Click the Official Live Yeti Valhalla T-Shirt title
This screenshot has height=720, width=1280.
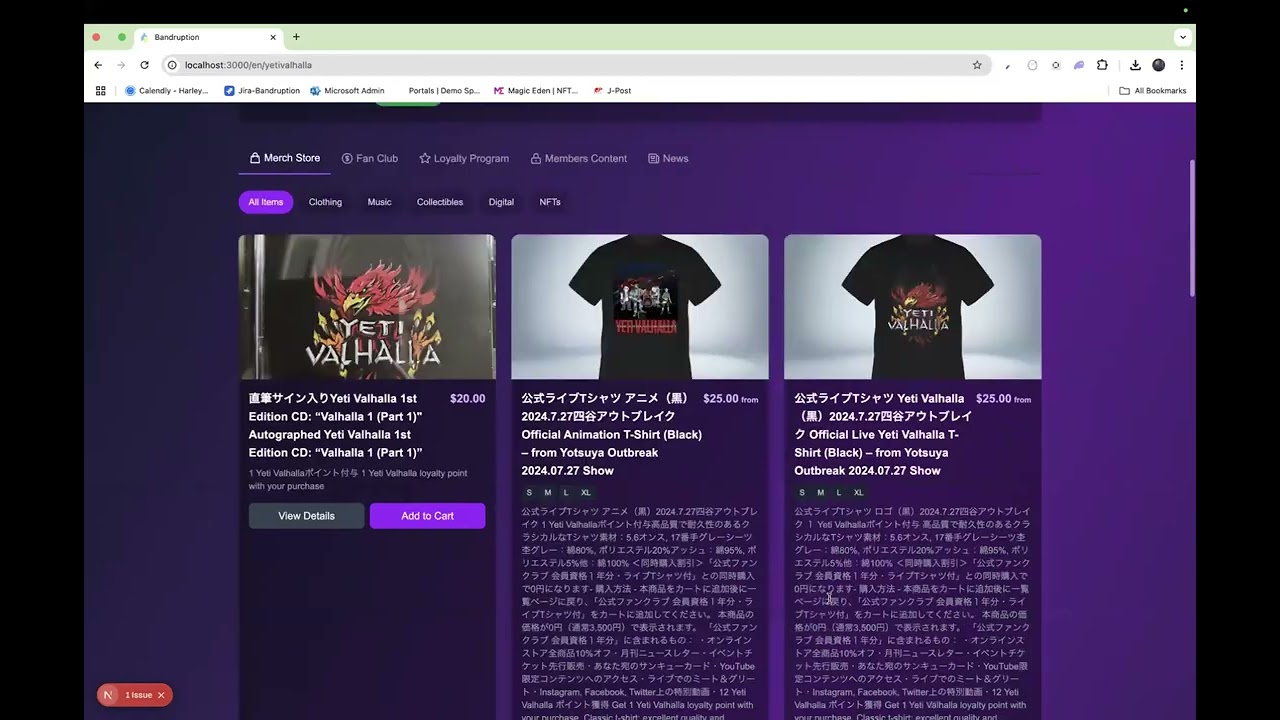click(x=883, y=434)
